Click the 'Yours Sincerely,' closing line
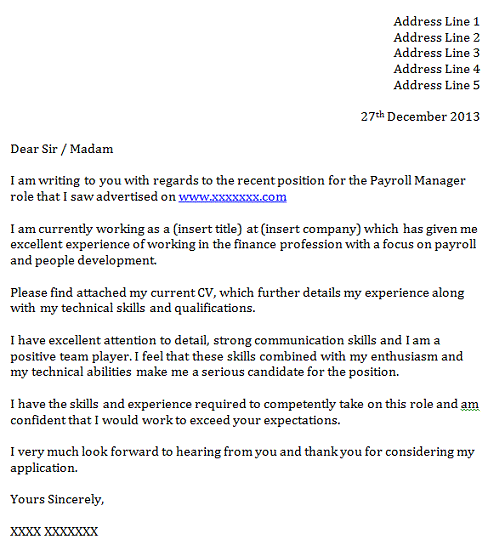The image size is (488, 545). [57, 499]
